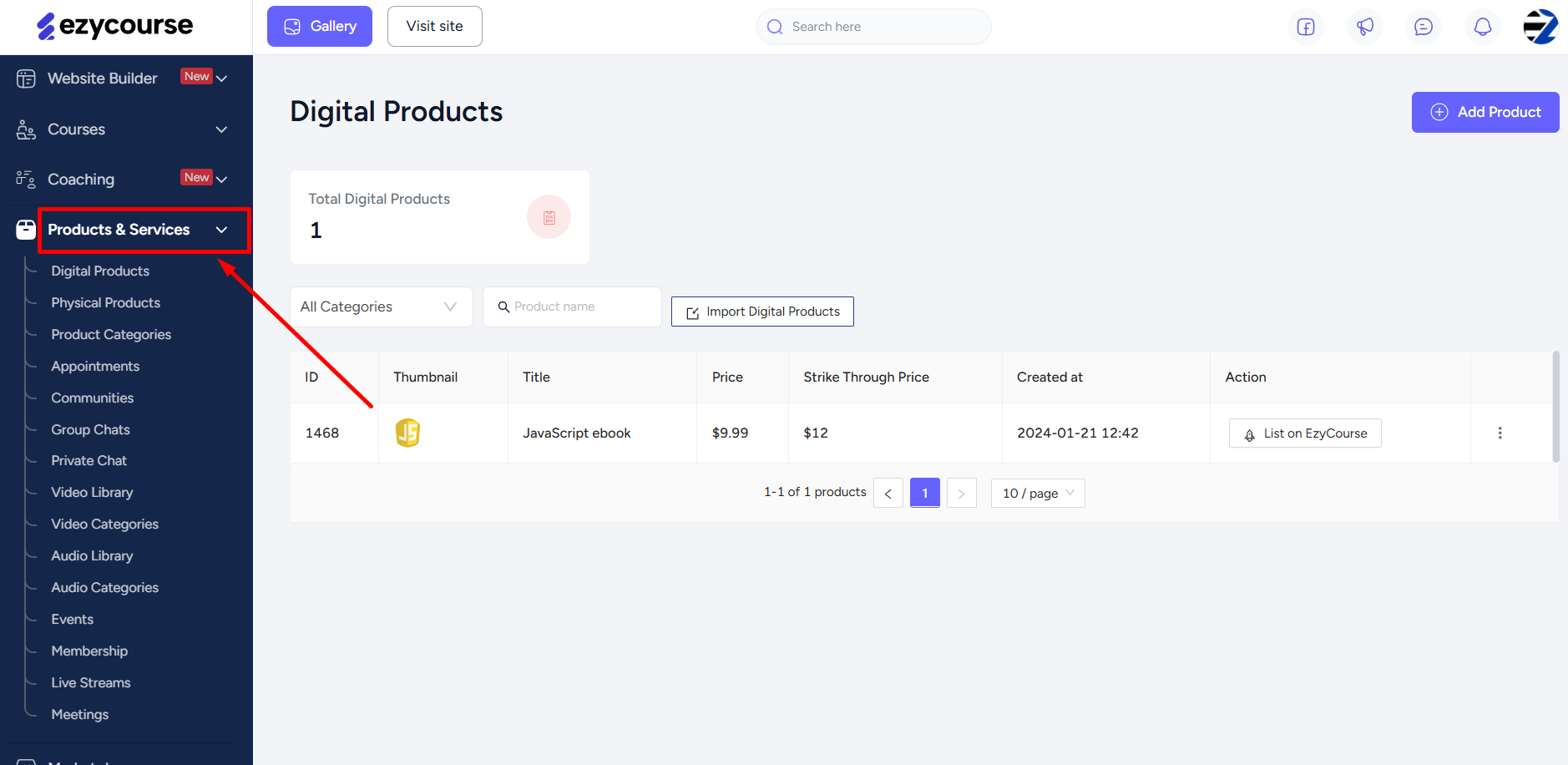1568x765 pixels.
Task: Open Meetings in sidebar
Action: point(79,714)
